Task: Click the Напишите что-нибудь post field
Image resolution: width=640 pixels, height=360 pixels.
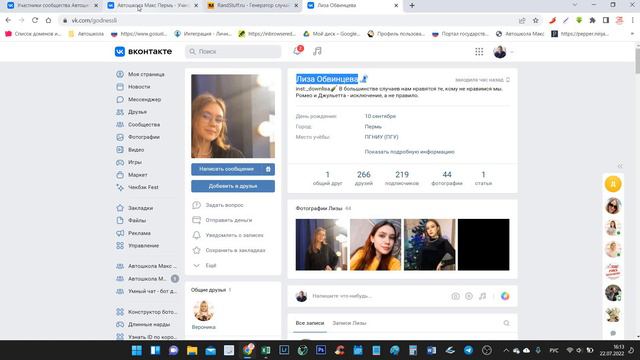Action: (x=378, y=296)
